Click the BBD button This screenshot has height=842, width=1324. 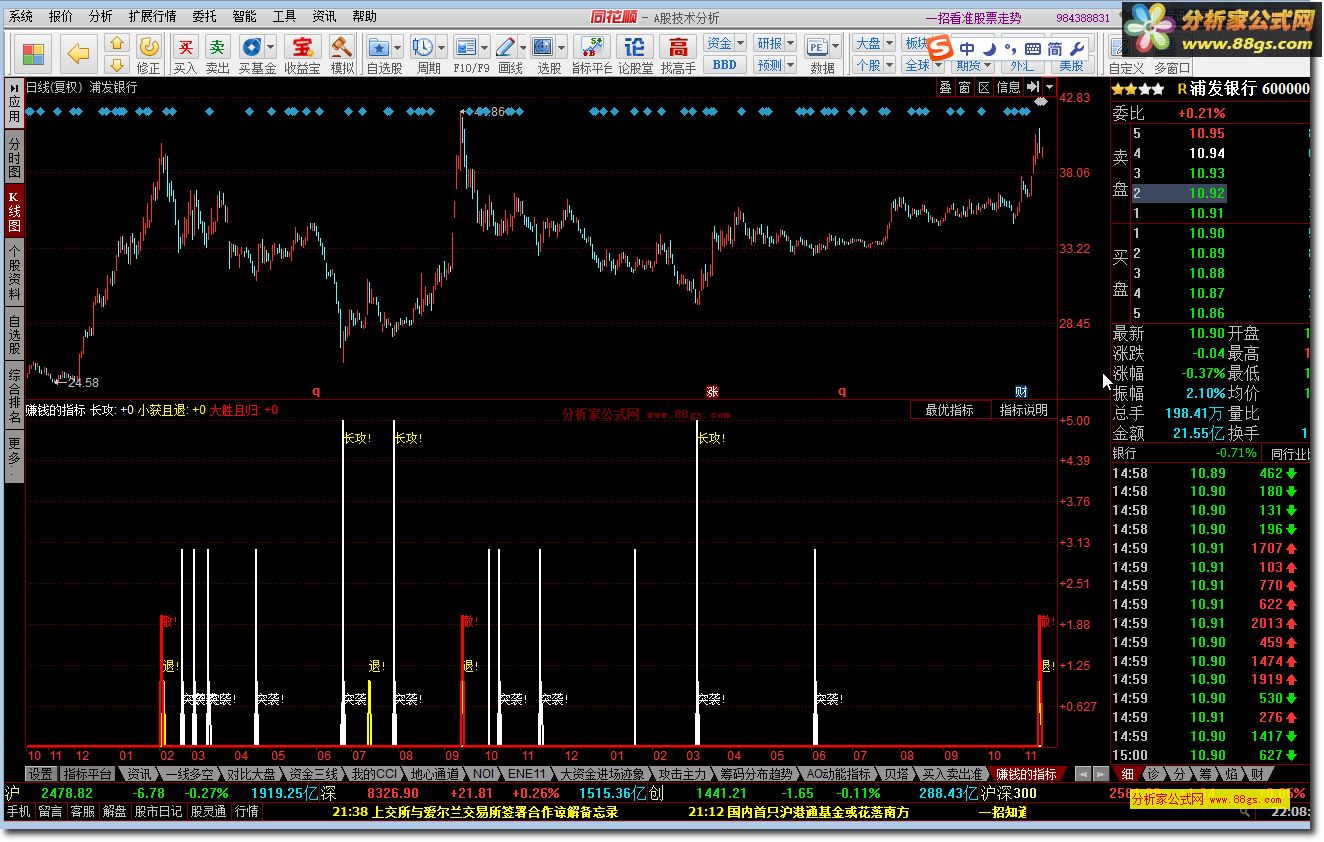[x=724, y=65]
